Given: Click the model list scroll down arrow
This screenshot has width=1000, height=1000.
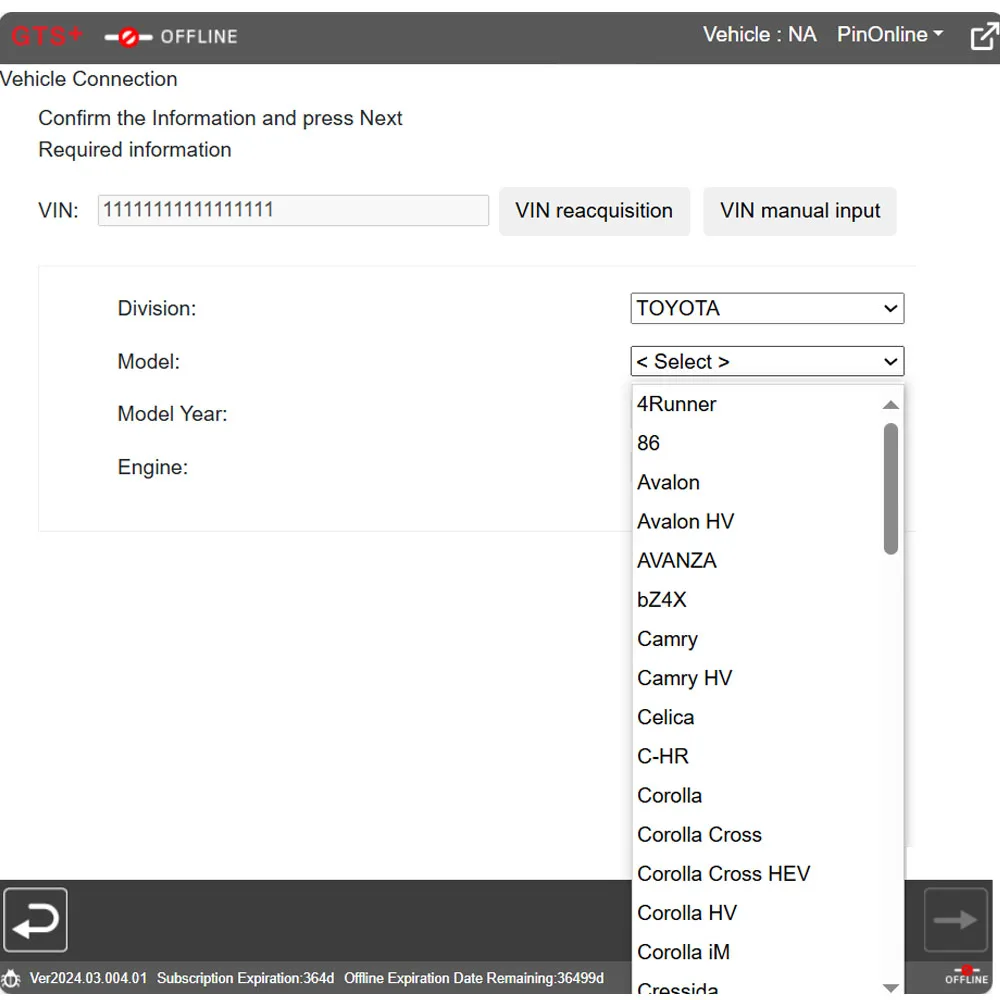Looking at the screenshot, I should [891, 988].
